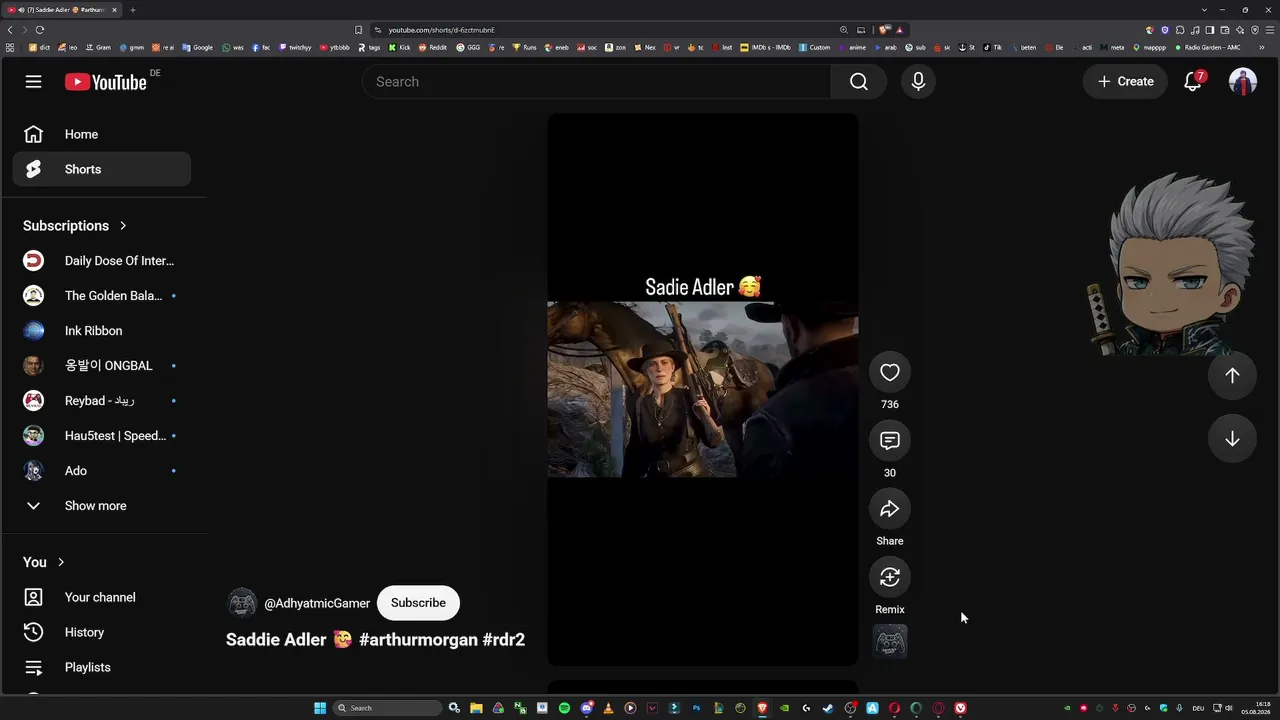Subscribe to AdhyatmicGamer
This screenshot has height=720, width=1280.
[418, 603]
